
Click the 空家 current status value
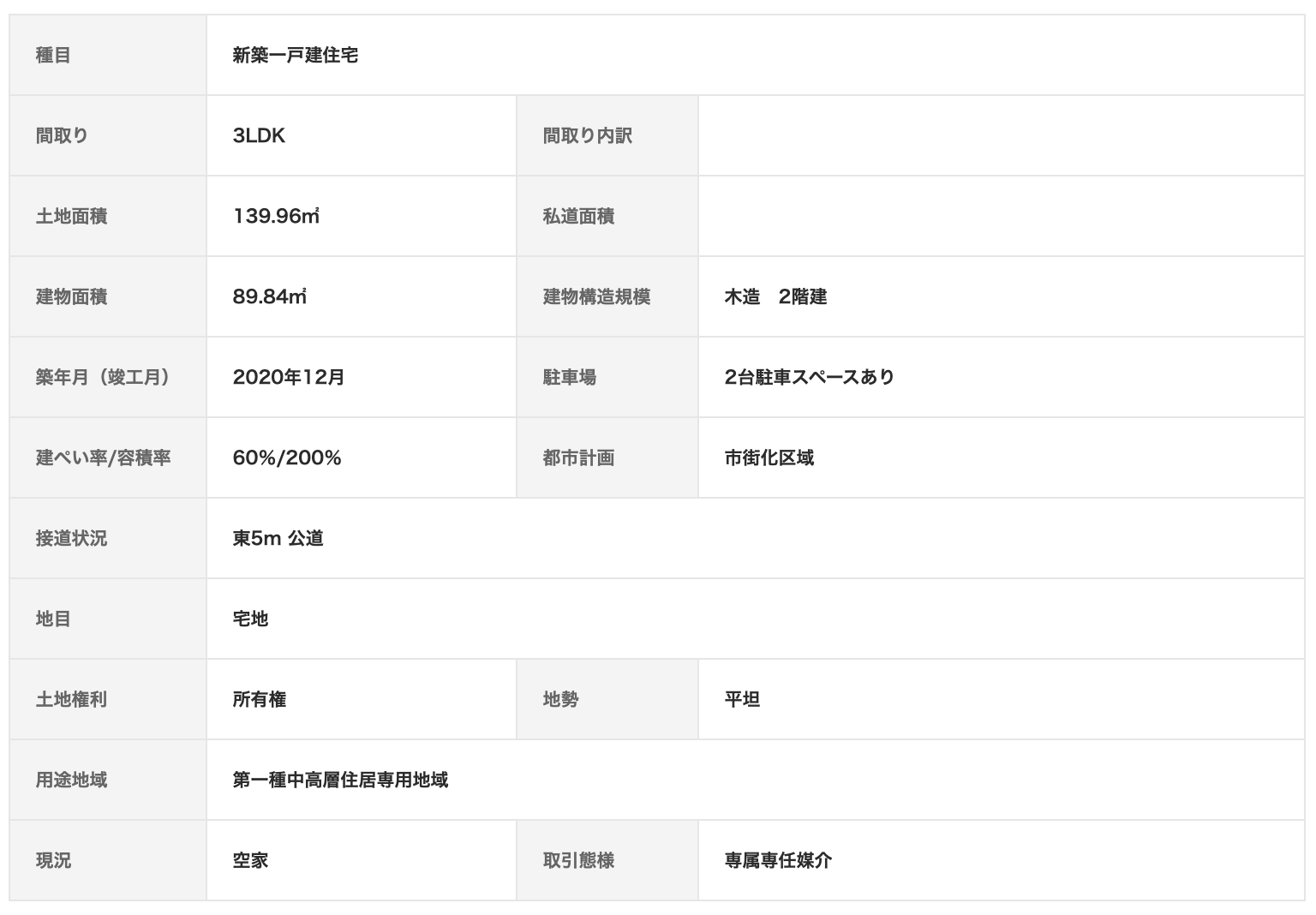(250, 861)
